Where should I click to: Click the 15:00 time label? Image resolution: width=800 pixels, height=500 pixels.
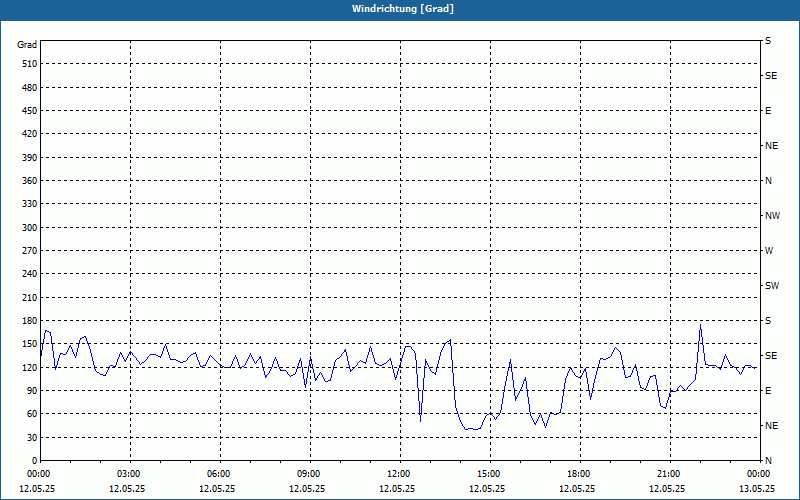(490, 474)
